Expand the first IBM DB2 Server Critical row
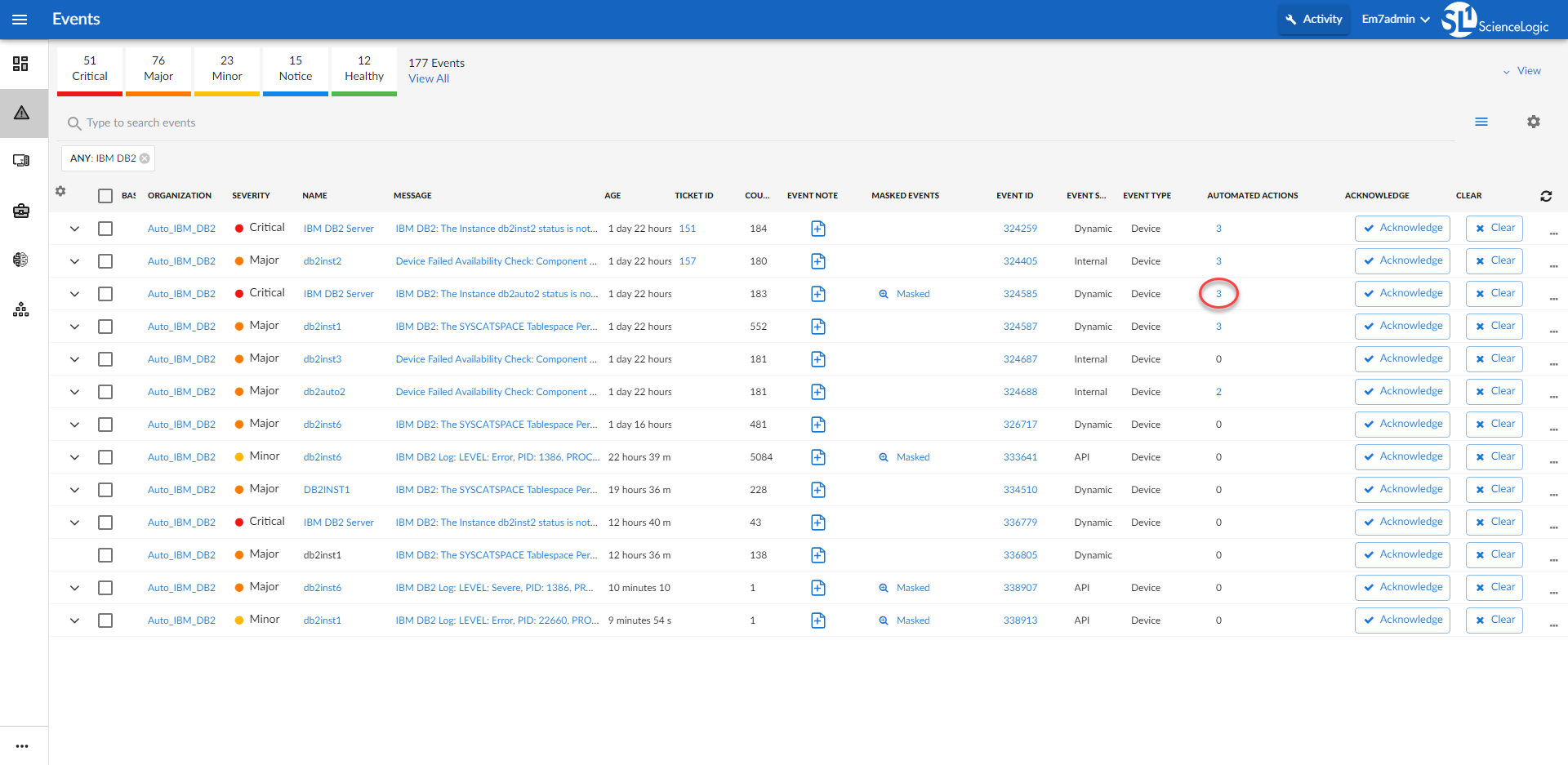This screenshot has height=765, width=1568. [x=74, y=229]
